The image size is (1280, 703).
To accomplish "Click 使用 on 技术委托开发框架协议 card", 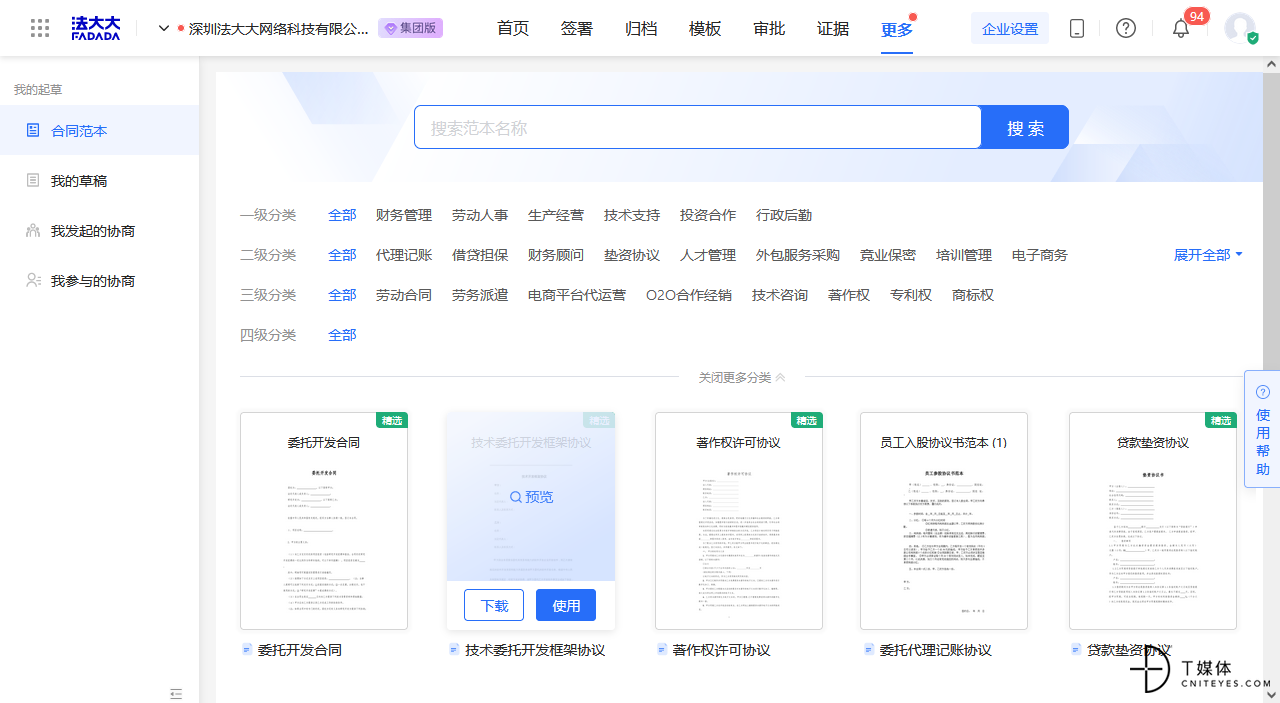I will point(566,605).
